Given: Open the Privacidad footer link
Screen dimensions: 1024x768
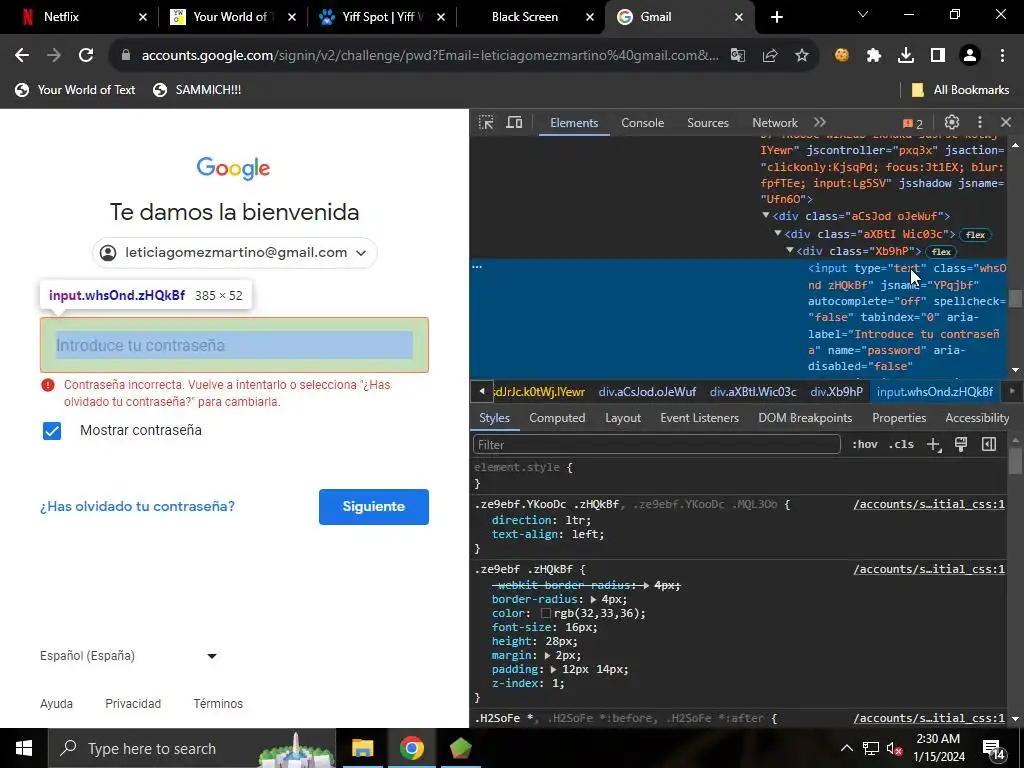Looking at the screenshot, I should 133,704.
